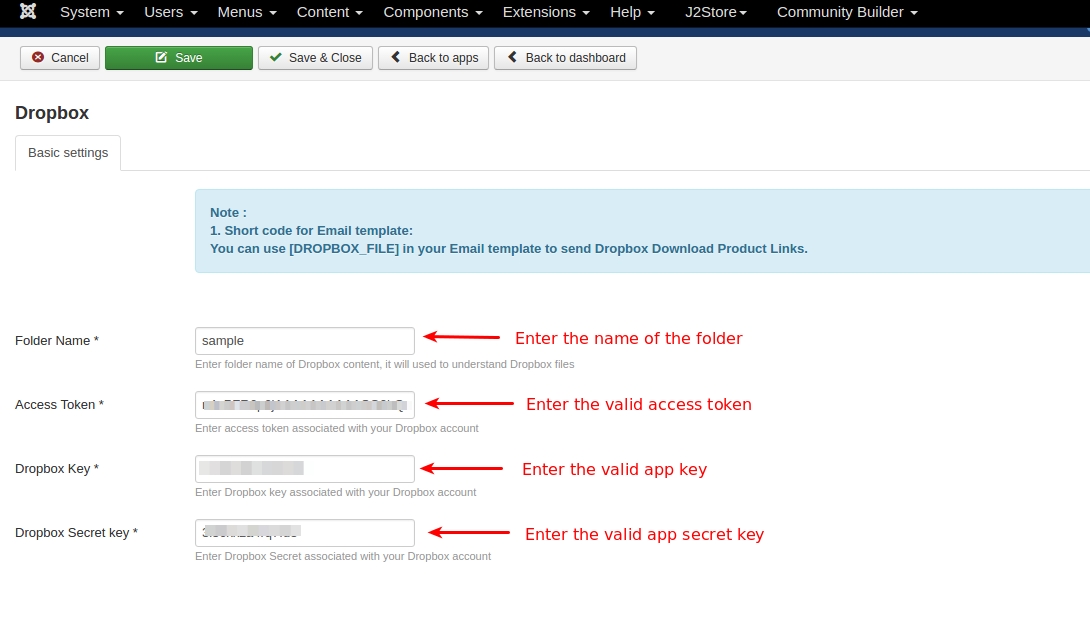The width and height of the screenshot is (1090, 617).
Task: Click Back to apps chevron icon
Action: 396,57
